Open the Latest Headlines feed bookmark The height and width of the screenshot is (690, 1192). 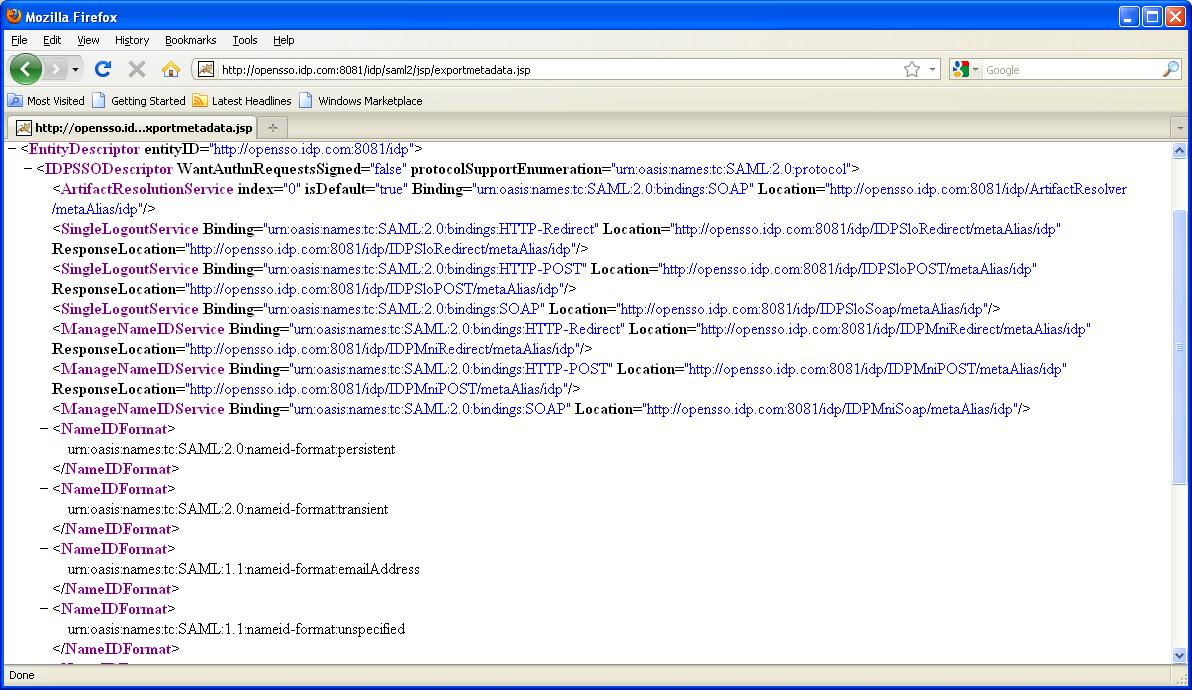tap(242, 100)
